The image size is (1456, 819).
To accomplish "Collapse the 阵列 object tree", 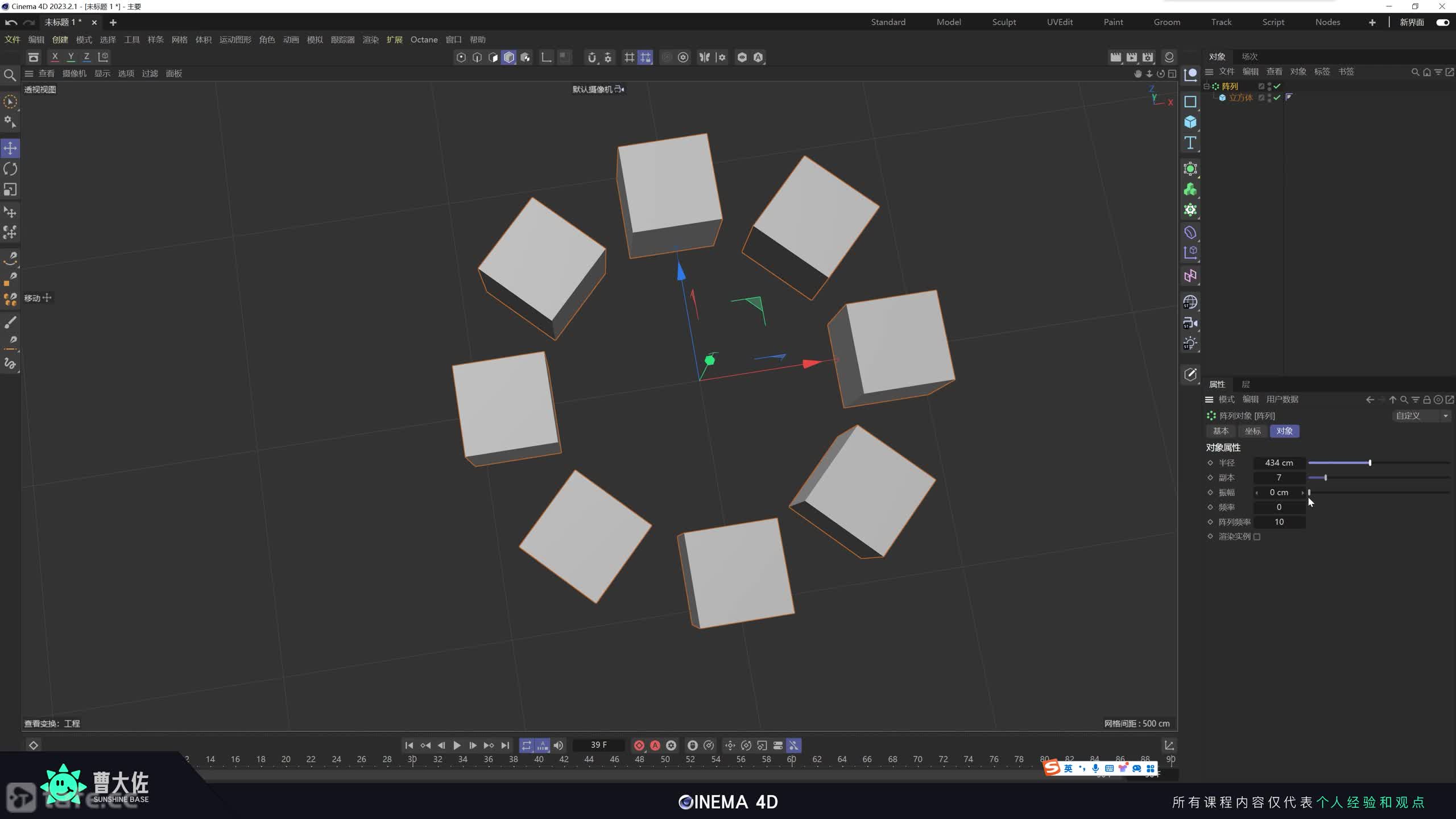I will coord(1206,86).
